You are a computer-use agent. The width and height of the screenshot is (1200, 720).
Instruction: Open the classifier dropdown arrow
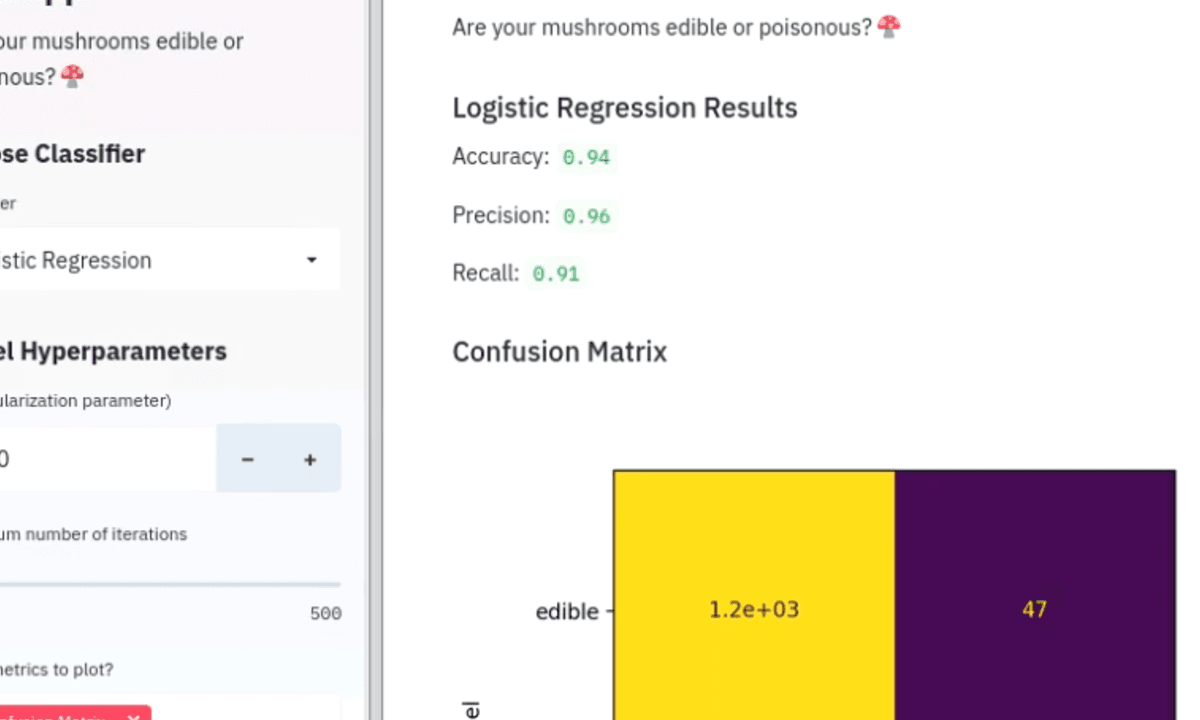click(x=311, y=260)
